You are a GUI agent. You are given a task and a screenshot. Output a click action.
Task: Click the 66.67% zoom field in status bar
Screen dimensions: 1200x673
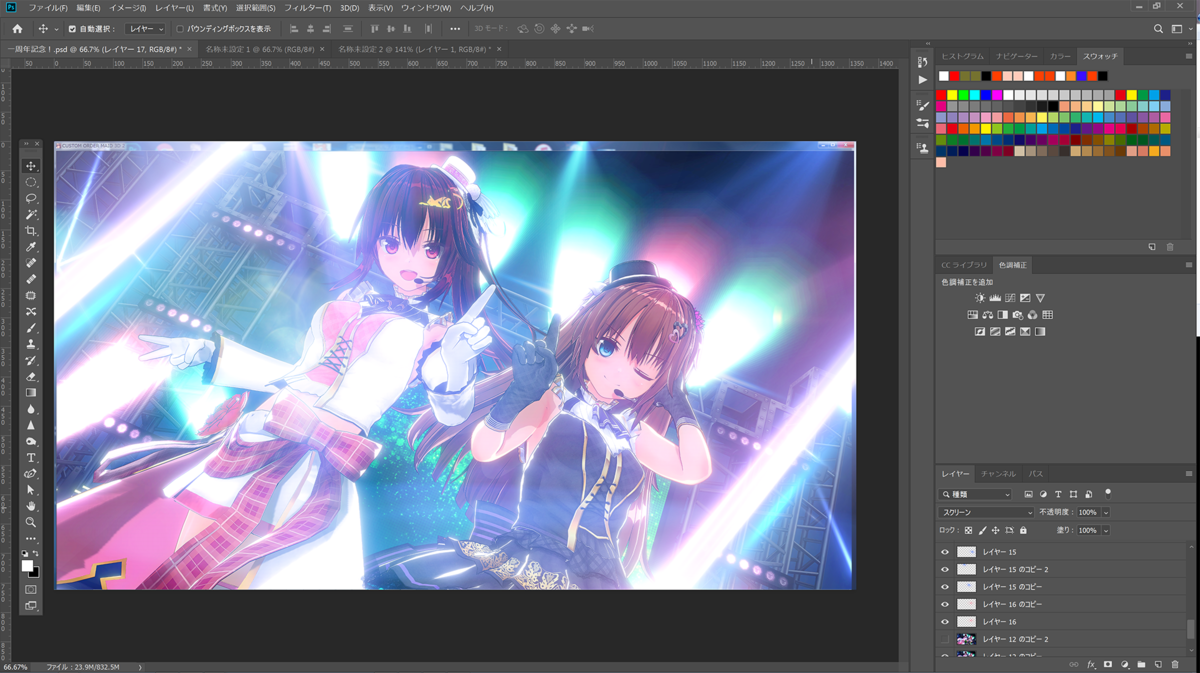(x=15, y=667)
